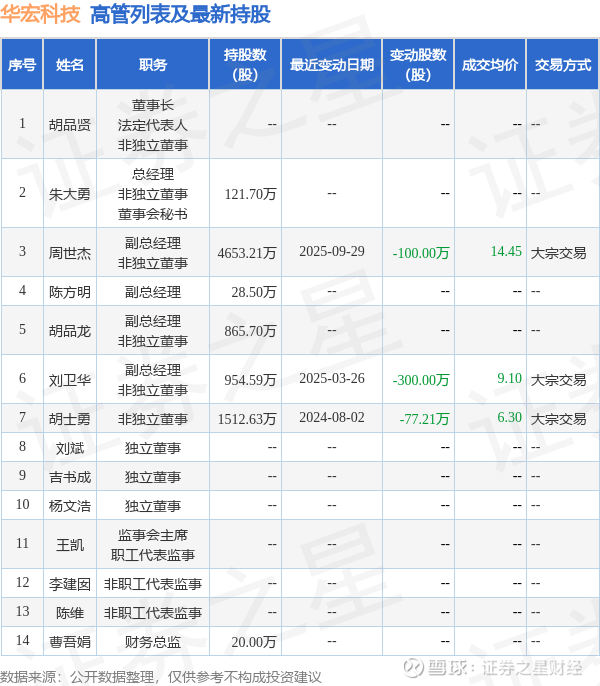Select the name 刘斌
Image resolution: width=600 pixels, height=686 pixels.
(70, 448)
